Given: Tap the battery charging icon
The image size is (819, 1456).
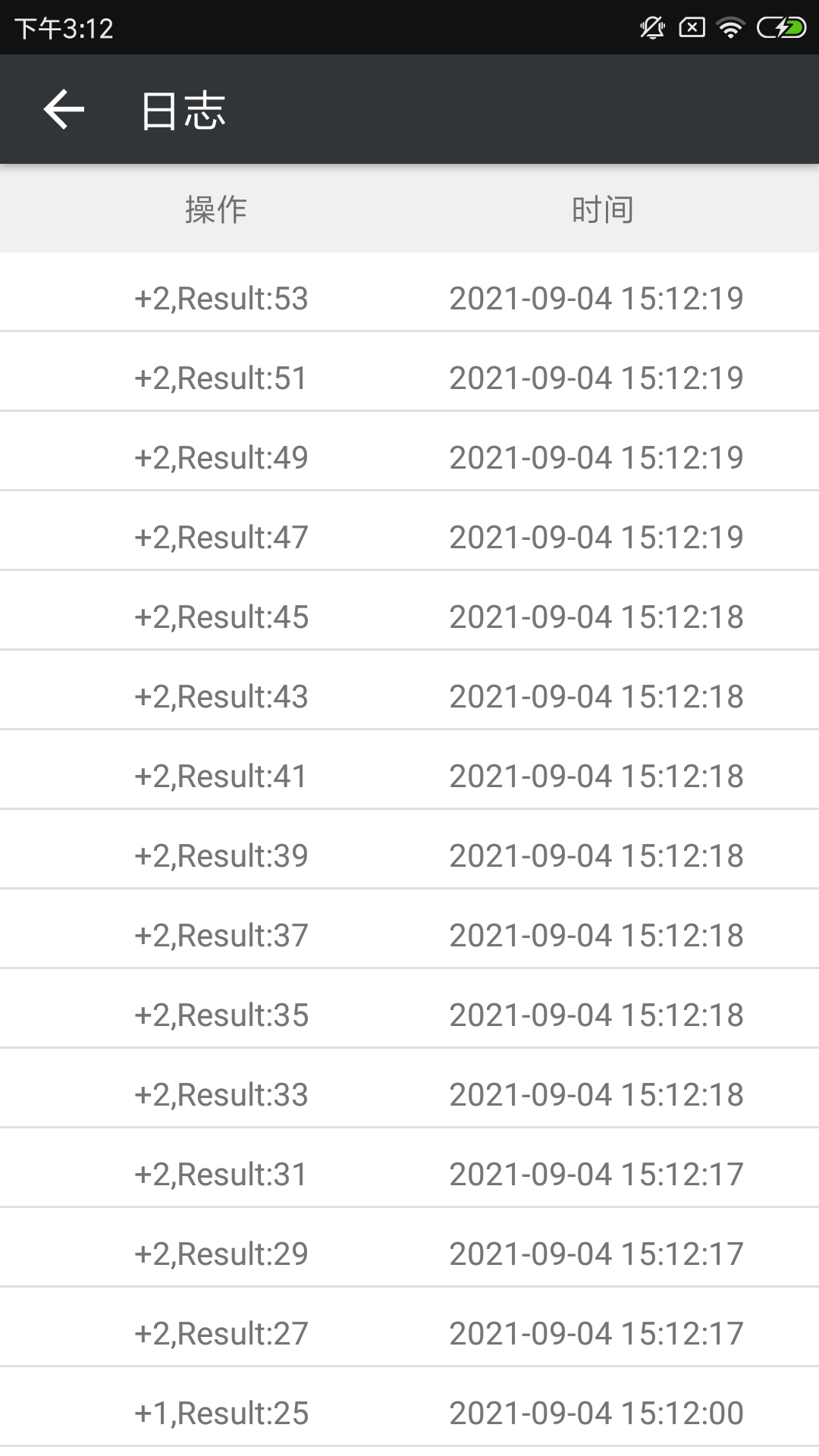Looking at the screenshot, I should (x=781, y=29).
